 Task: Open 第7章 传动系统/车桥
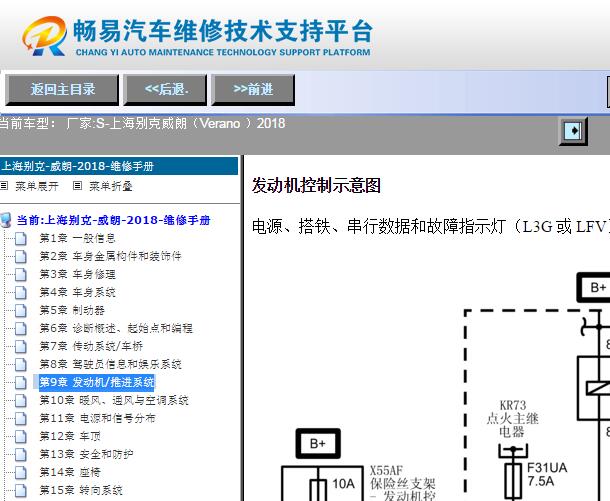(x=91, y=346)
